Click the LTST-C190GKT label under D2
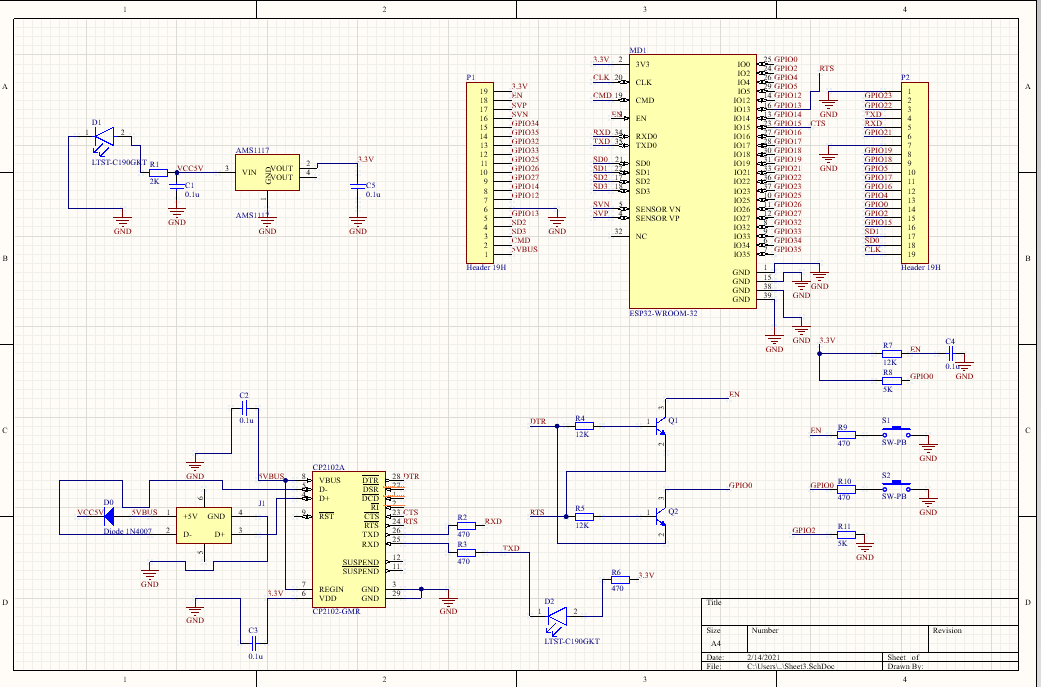 tap(572, 641)
